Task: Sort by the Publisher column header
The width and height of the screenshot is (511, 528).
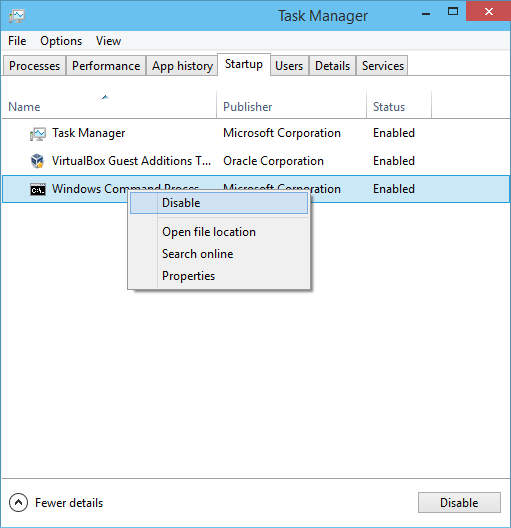Action: [292, 105]
